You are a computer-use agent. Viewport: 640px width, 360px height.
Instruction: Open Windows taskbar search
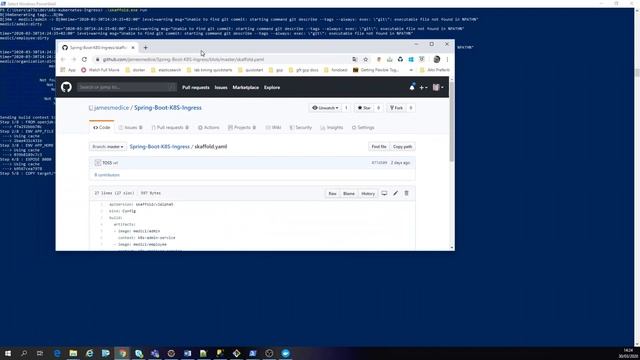tap(24, 353)
